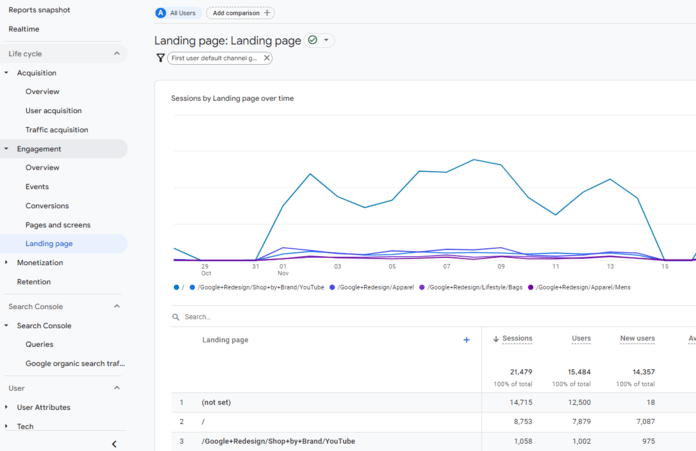Open the Pages and screens report

tap(58, 225)
